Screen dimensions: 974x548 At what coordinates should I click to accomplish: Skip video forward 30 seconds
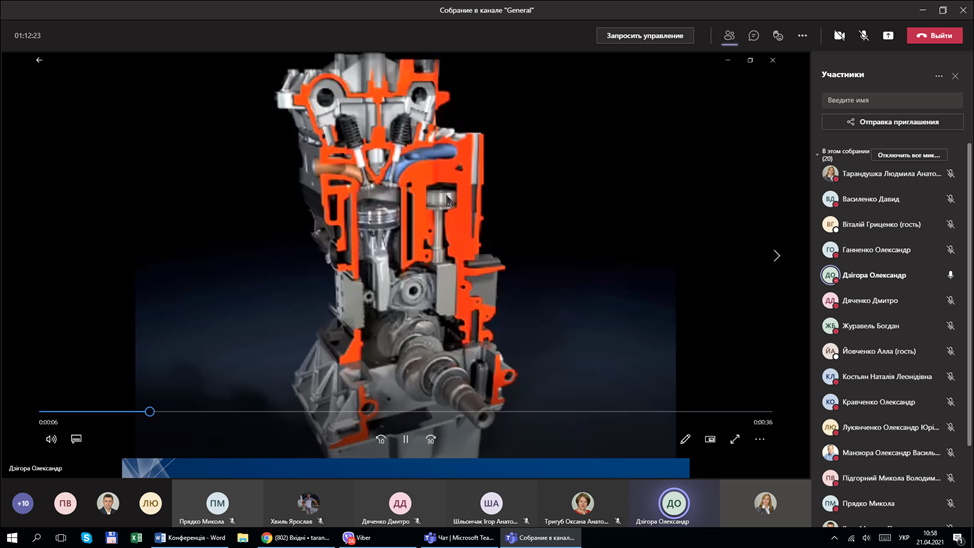click(430, 439)
